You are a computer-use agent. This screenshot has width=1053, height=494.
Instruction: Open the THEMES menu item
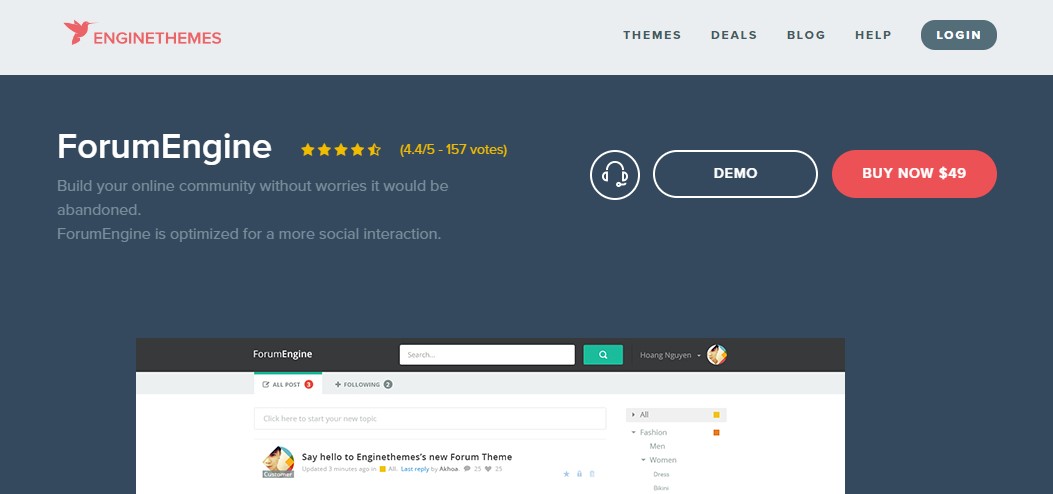[652, 35]
